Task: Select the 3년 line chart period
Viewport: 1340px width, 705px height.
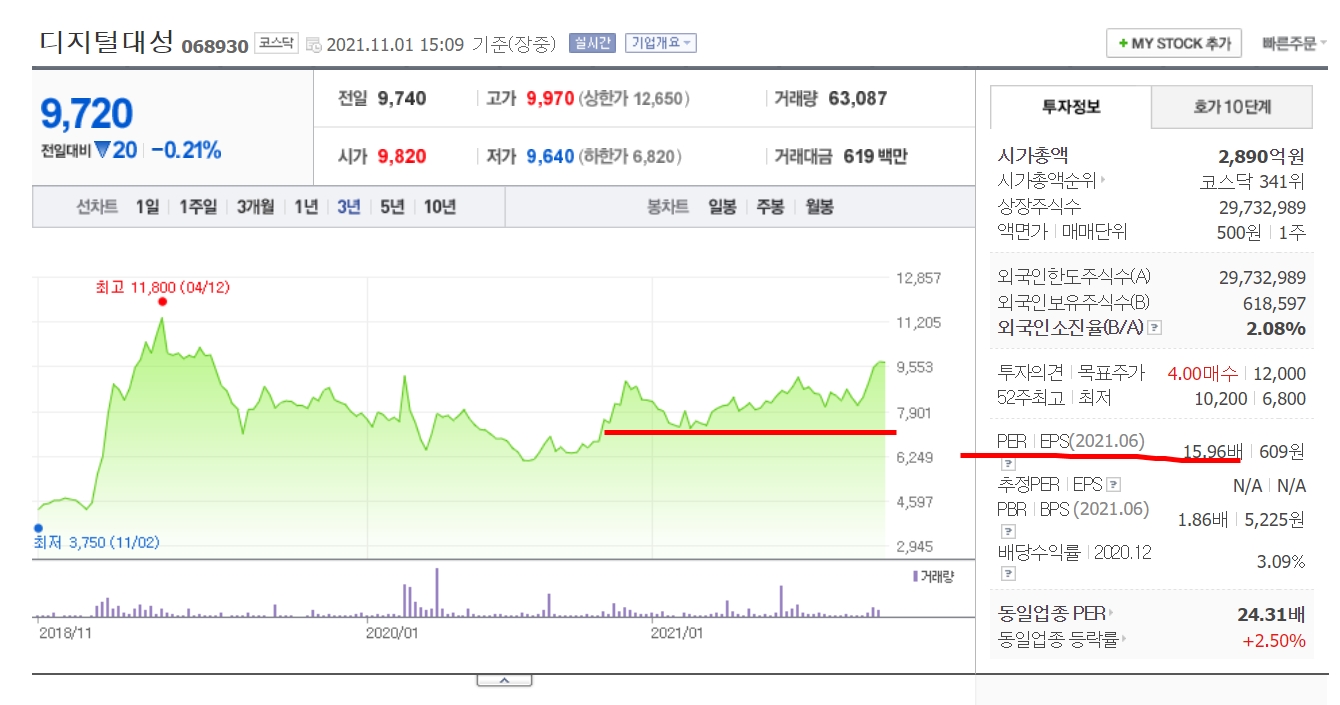Action: 349,207
